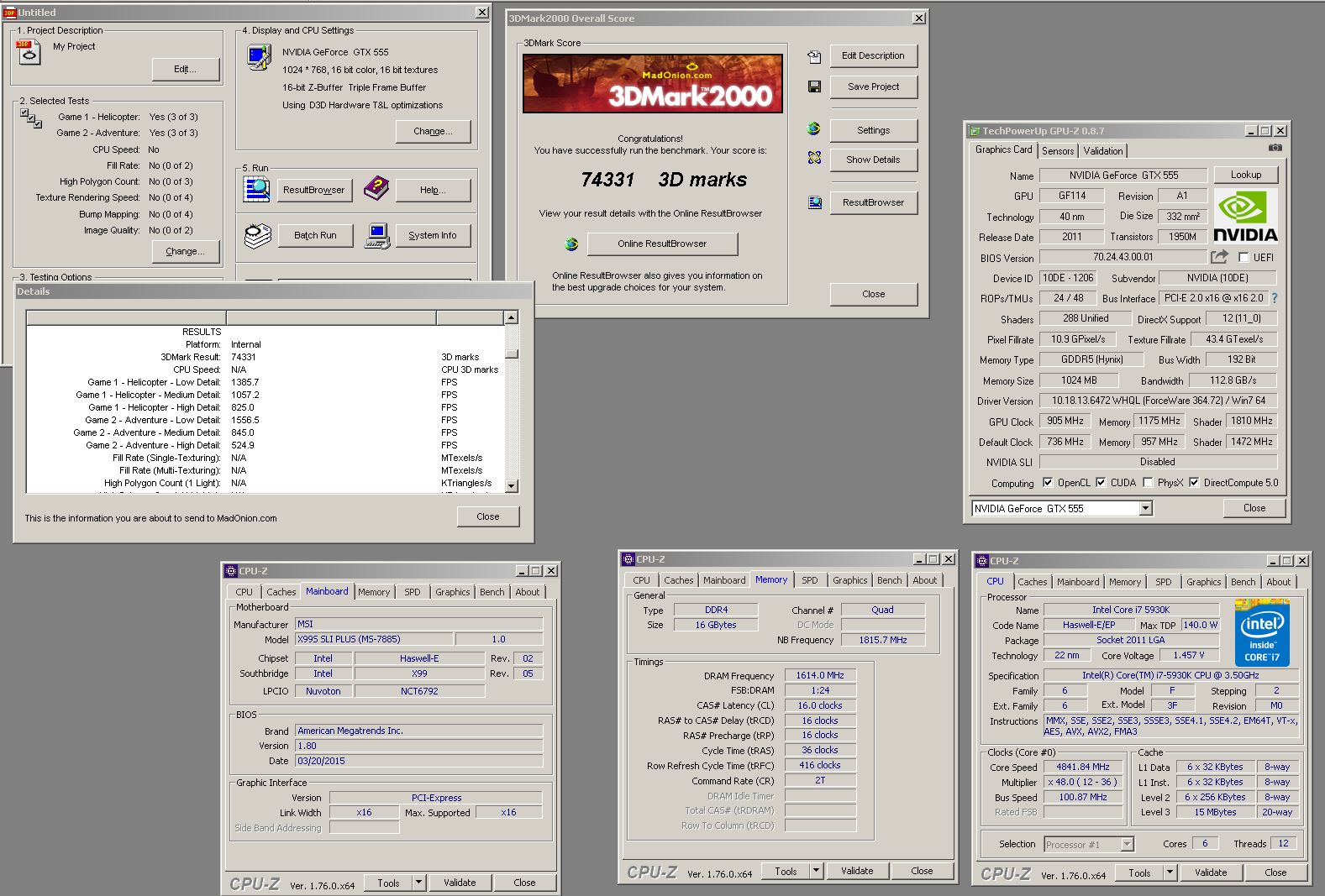Image resolution: width=1325 pixels, height=896 pixels.
Task: Toggle the OpenCL checkbox in GPU-Z
Action: pos(1048,483)
